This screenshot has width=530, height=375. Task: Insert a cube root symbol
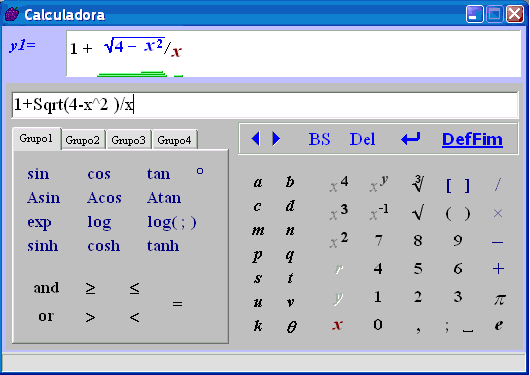(x=418, y=184)
